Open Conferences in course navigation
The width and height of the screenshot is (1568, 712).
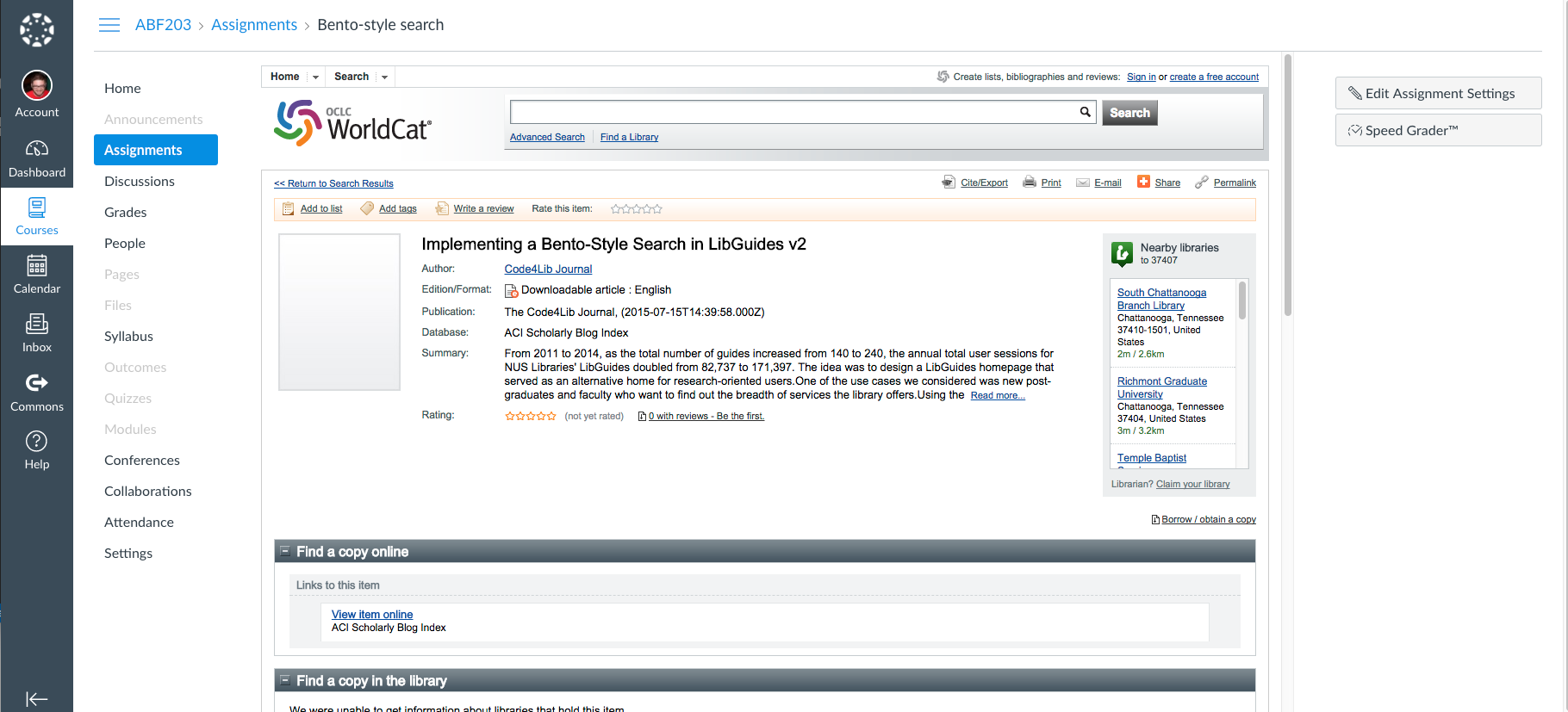pos(142,460)
